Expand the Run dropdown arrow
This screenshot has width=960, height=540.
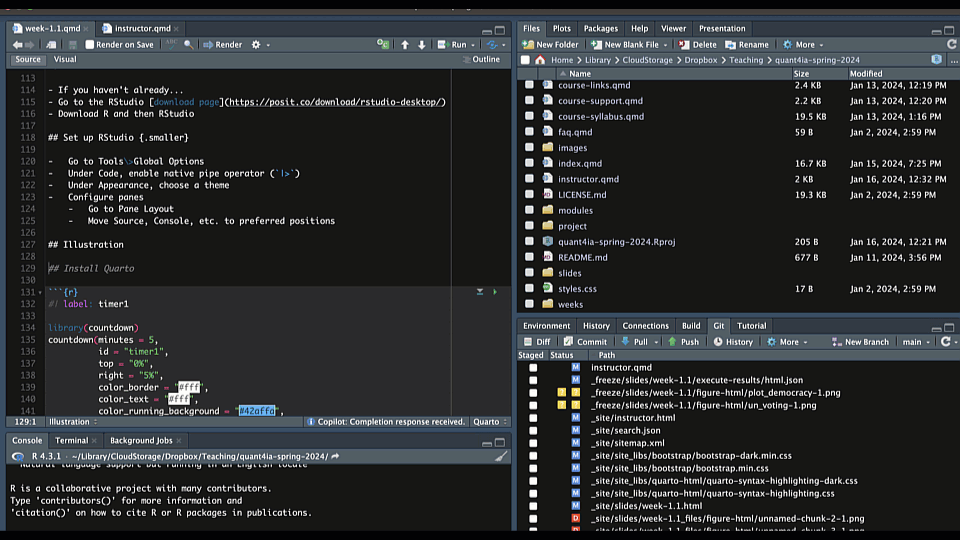473,45
